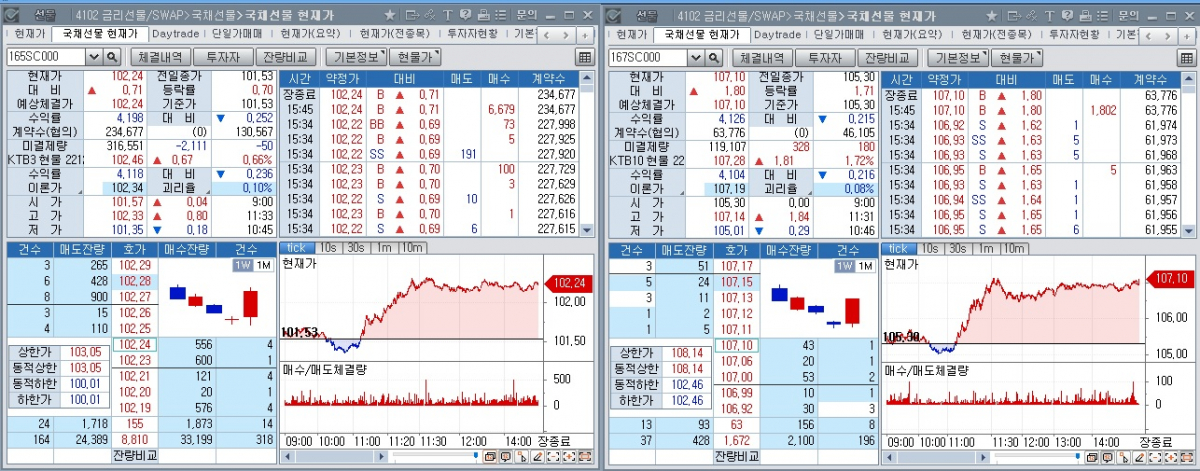Click 체결내역 button in left window
This screenshot has height=471, width=1200.
click(160, 58)
